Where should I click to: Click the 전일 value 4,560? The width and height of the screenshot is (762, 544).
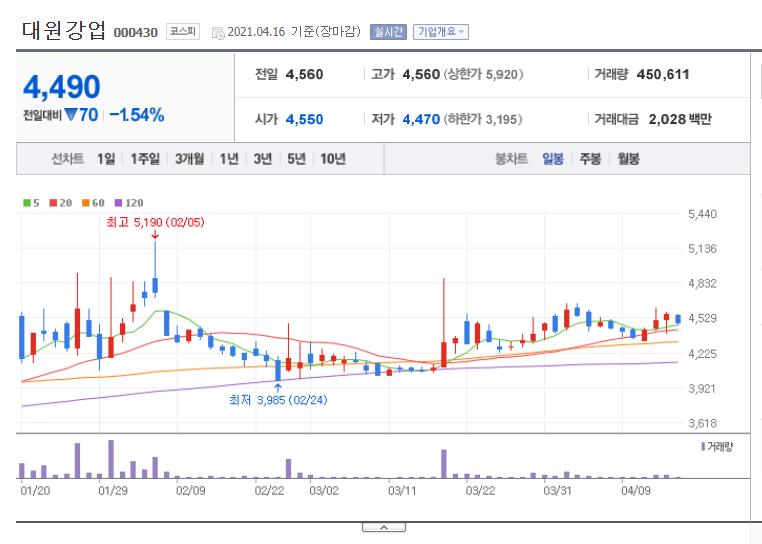(304, 74)
